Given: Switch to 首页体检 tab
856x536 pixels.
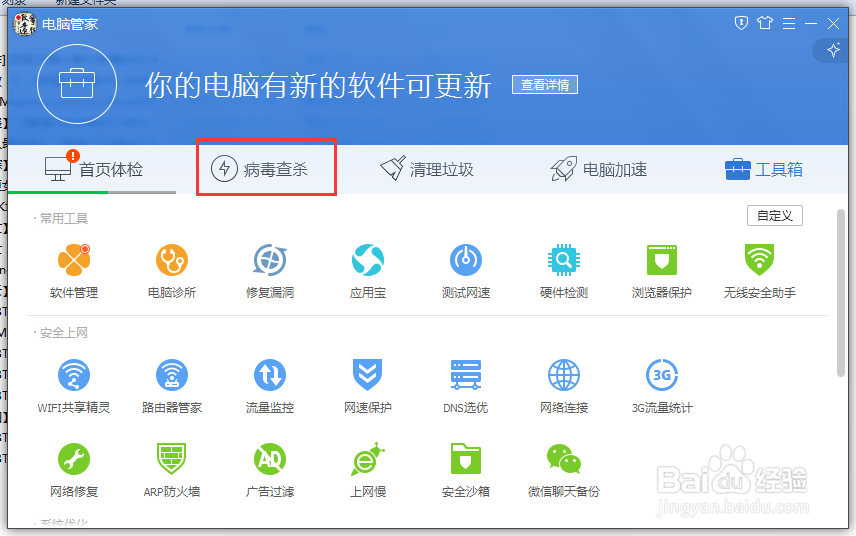Looking at the screenshot, I should (94, 169).
